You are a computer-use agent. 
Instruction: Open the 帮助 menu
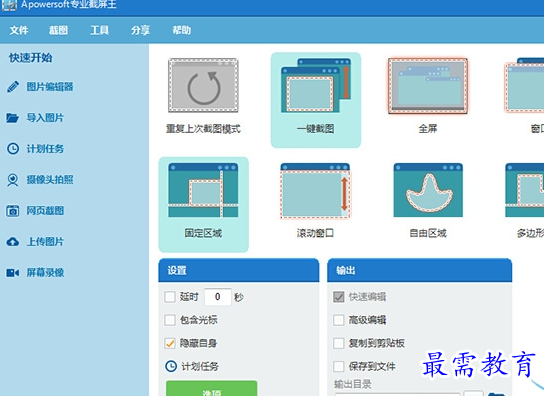point(182,30)
